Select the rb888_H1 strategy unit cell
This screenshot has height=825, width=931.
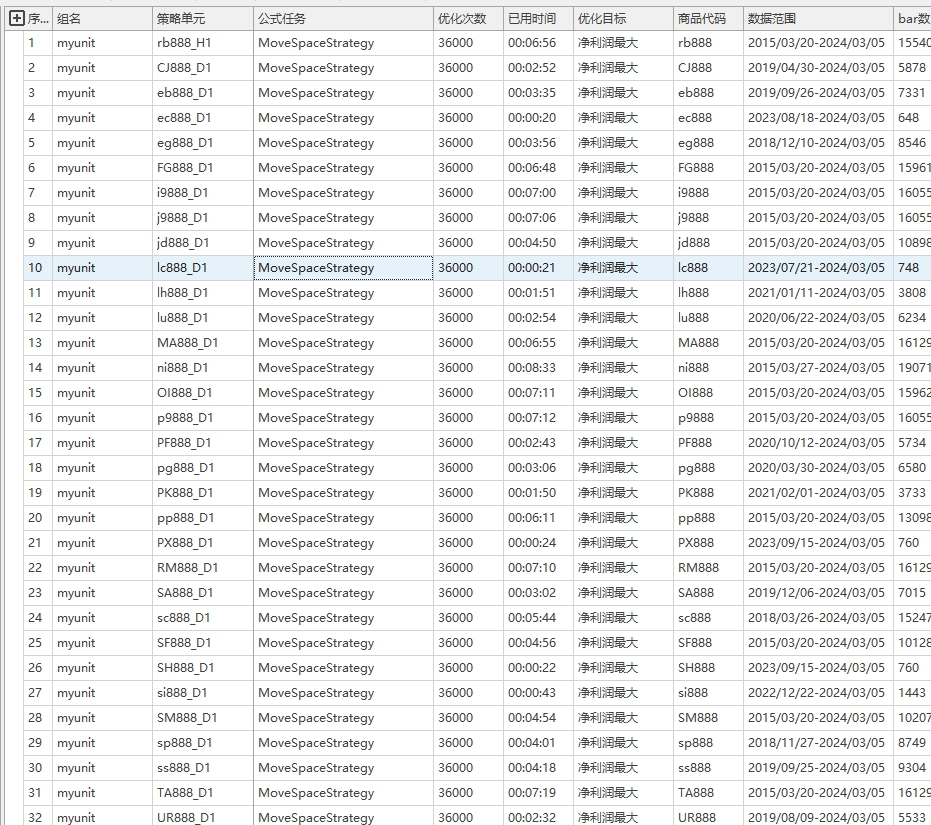pyautogui.click(x=185, y=43)
